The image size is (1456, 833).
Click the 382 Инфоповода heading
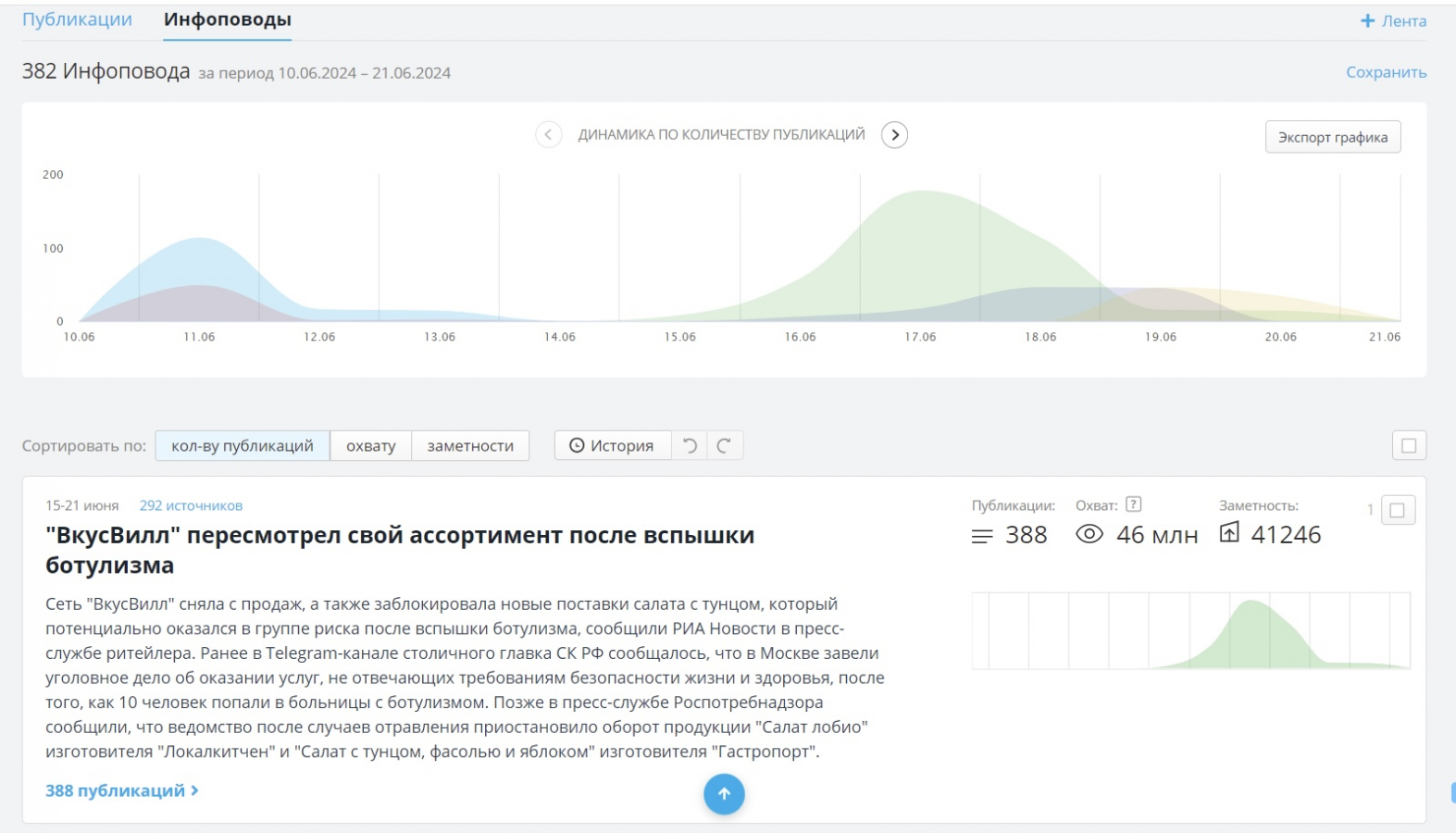106,71
